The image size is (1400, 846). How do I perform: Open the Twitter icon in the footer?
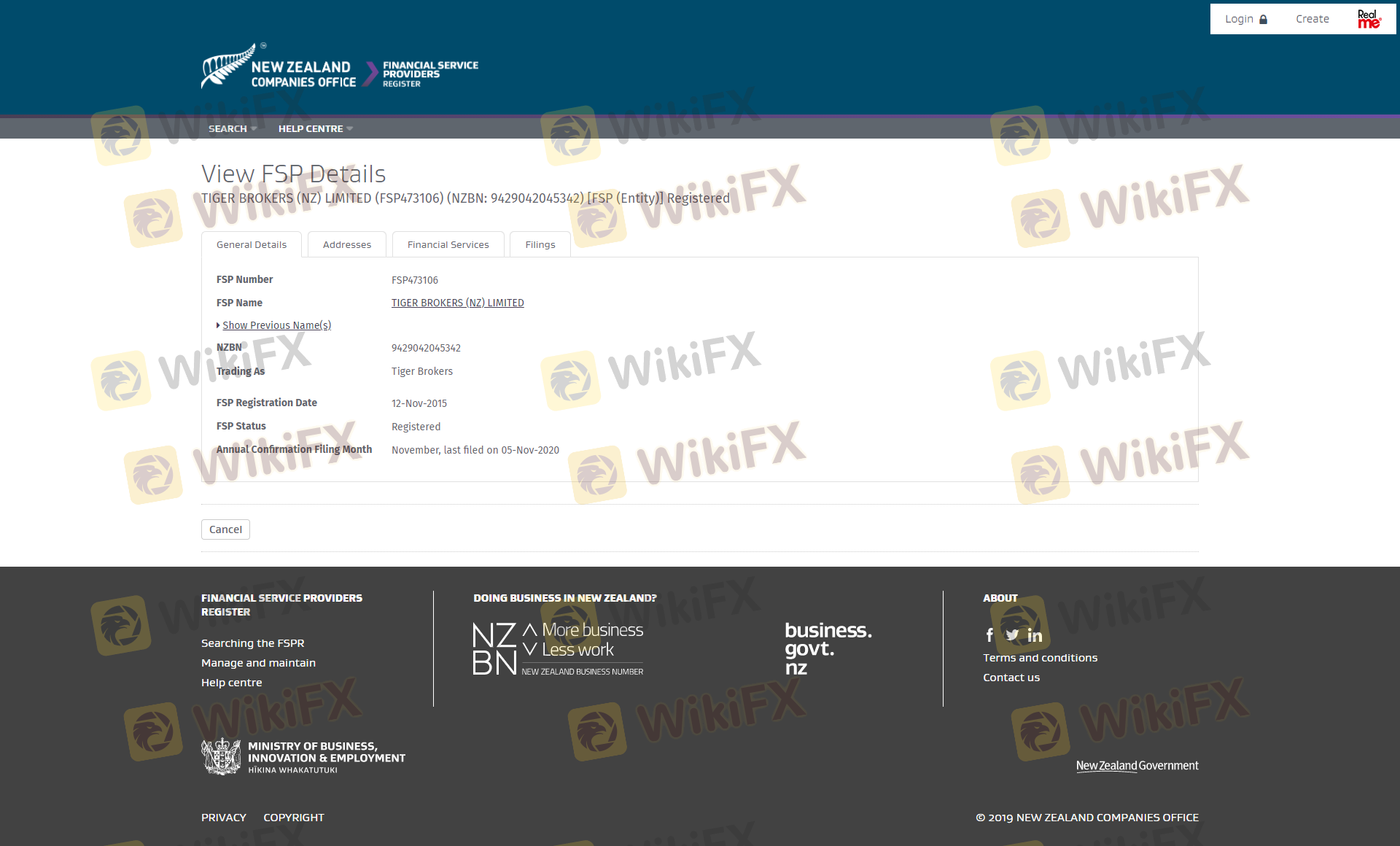1012,635
